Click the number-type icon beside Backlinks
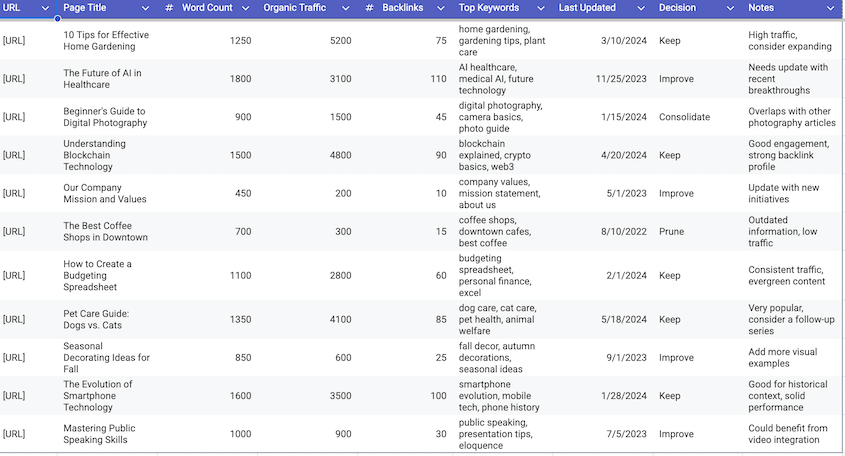The width and height of the screenshot is (845, 456). pyautogui.click(x=370, y=8)
